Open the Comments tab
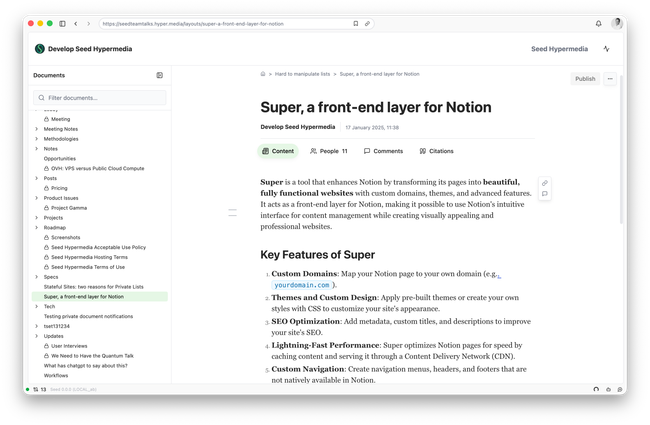Image resolution: width=650 pixels, height=425 pixels. point(383,151)
